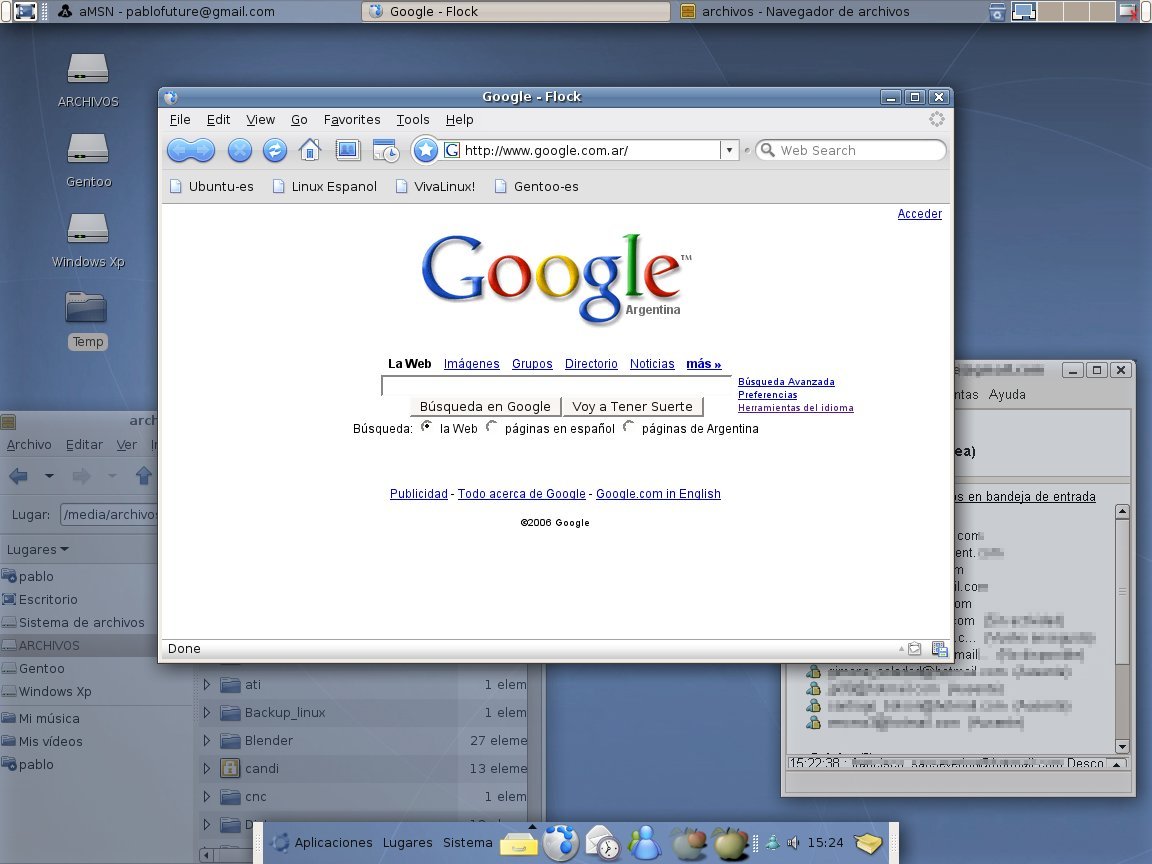Reload the page with Flock's refresh icon
Image resolution: width=1152 pixels, height=864 pixels.
pos(275,151)
